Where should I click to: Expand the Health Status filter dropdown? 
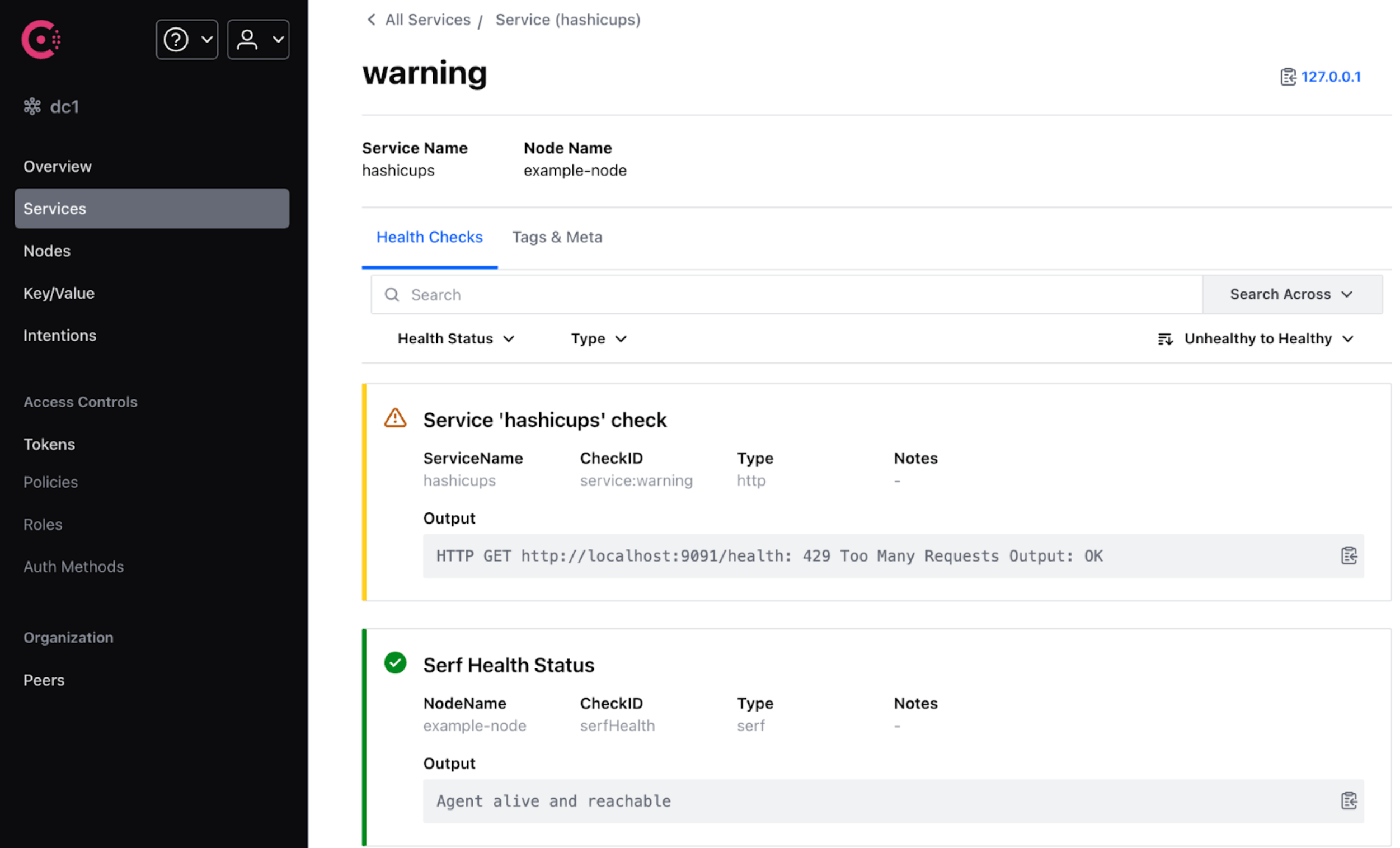click(455, 338)
